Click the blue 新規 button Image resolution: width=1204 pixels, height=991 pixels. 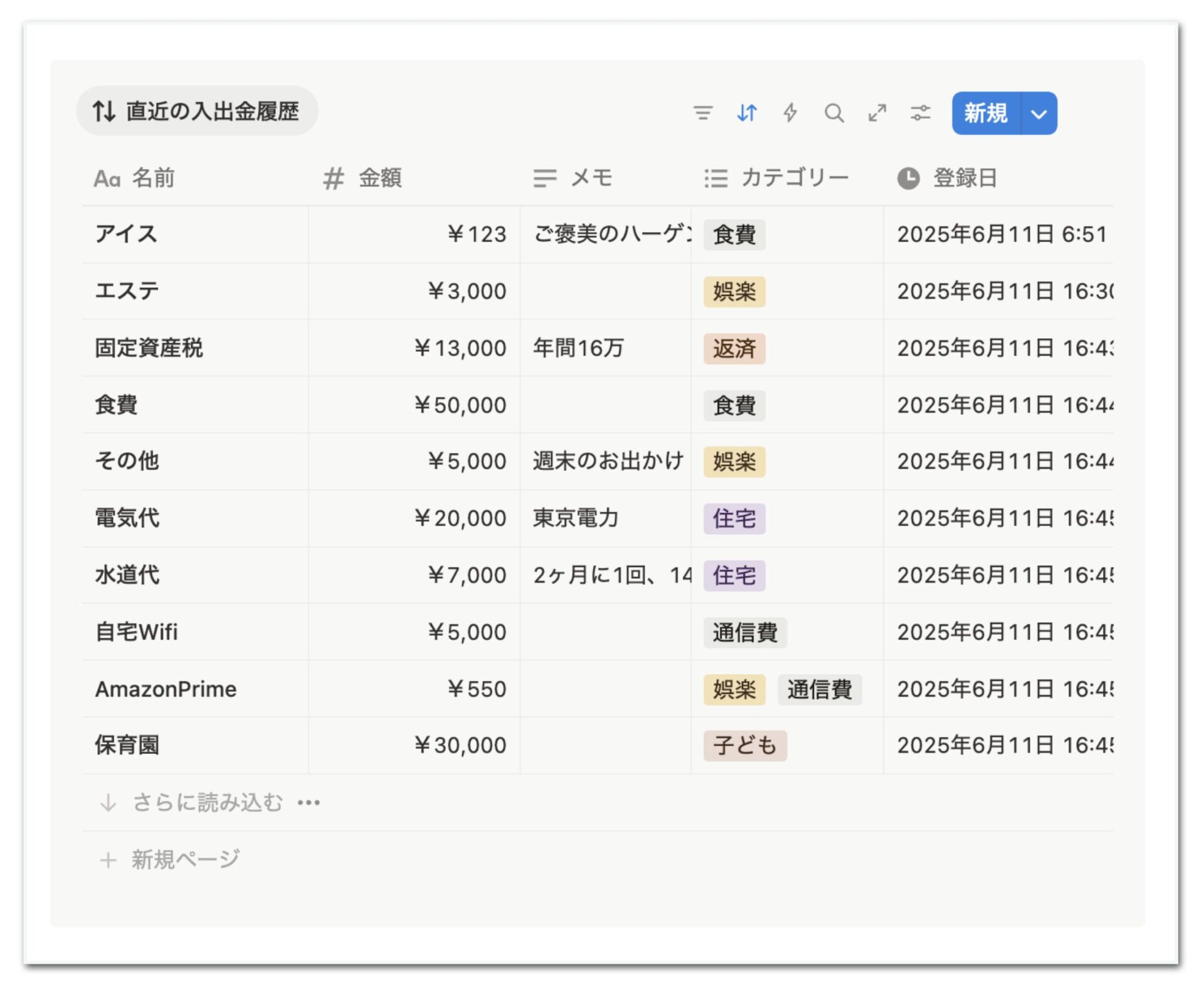point(986,114)
